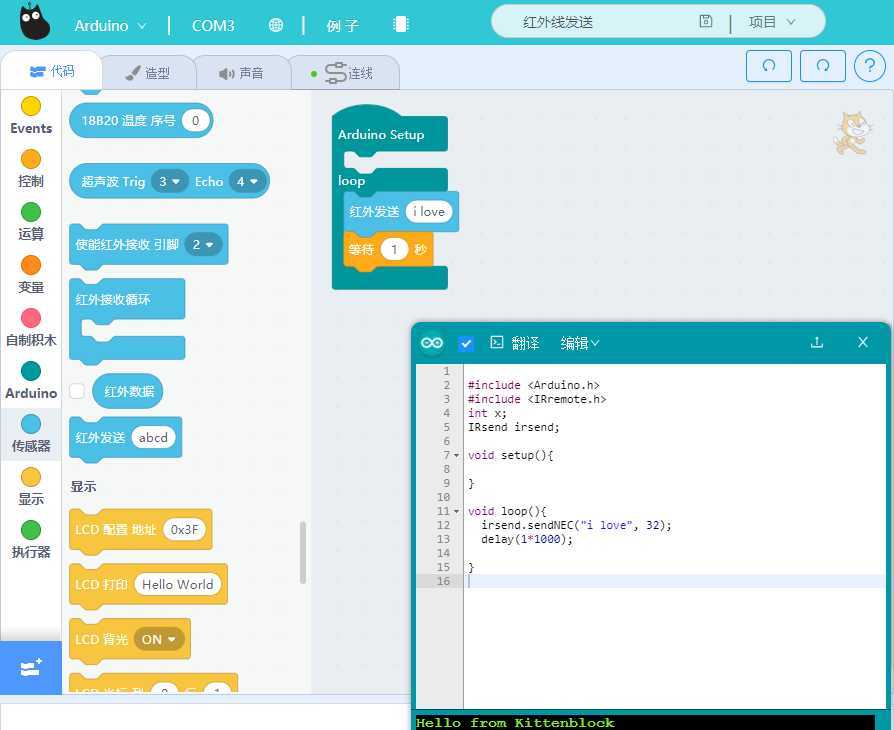Click the Hello from Kittenblock console text
The image size is (894, 730).
coord(515,723)
